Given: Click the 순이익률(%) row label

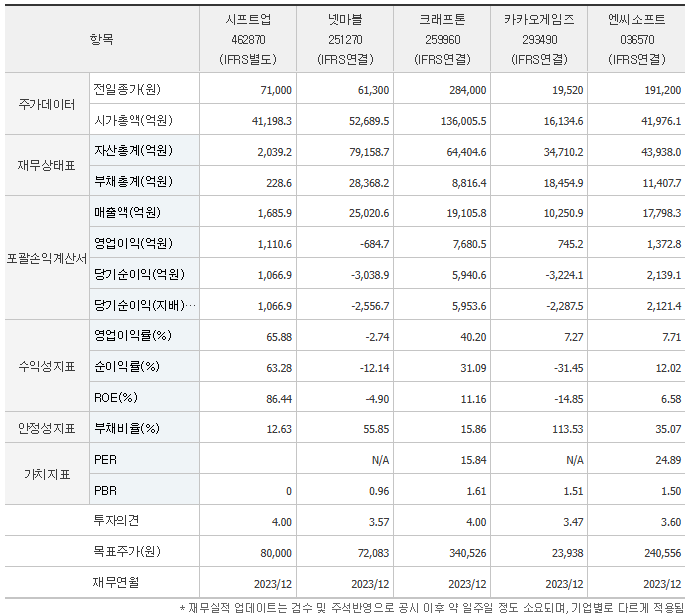Looking at the screenshot, I should click(x=127, y=367).
